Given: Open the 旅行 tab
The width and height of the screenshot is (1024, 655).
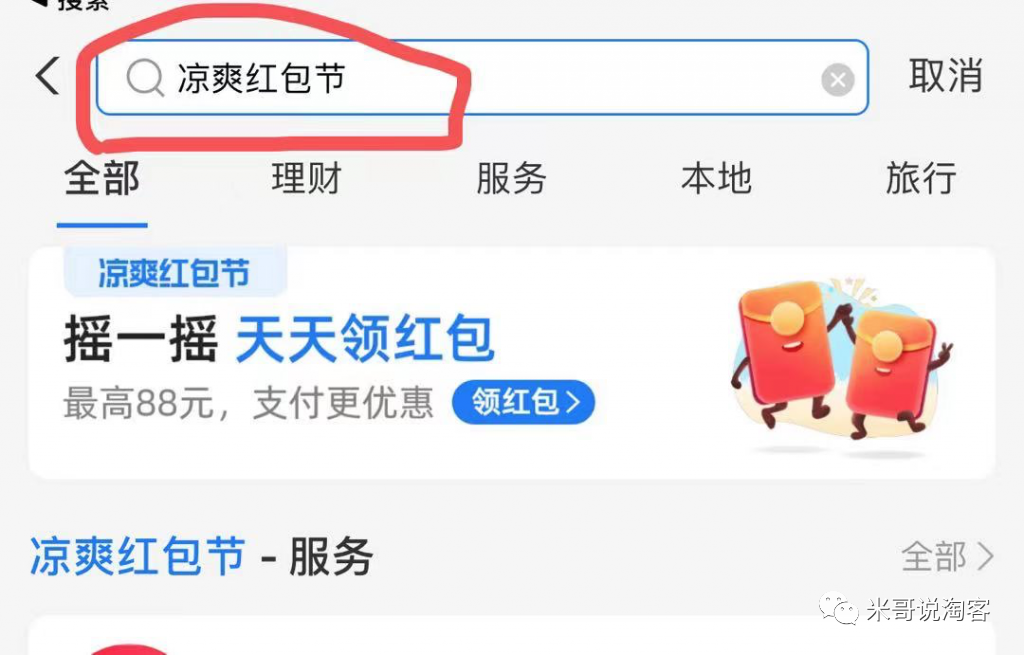Looking at the screenshot, I should click(921, 178).
